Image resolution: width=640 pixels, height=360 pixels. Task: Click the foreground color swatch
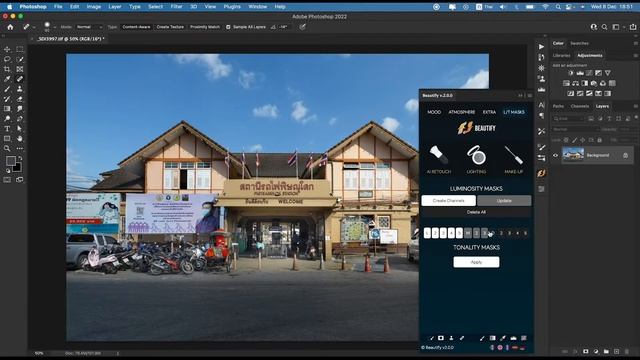(11, 161)
